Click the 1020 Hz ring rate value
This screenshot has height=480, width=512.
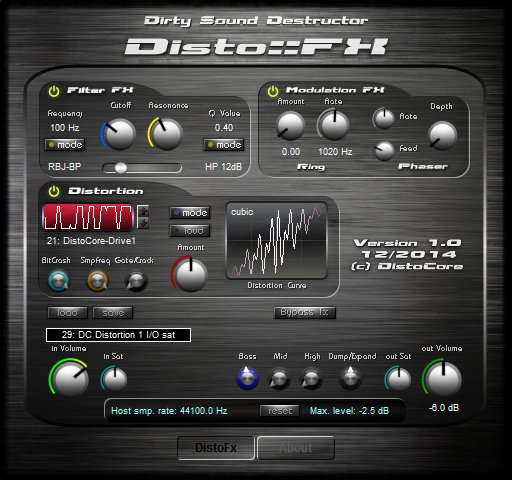click(335, 152)
